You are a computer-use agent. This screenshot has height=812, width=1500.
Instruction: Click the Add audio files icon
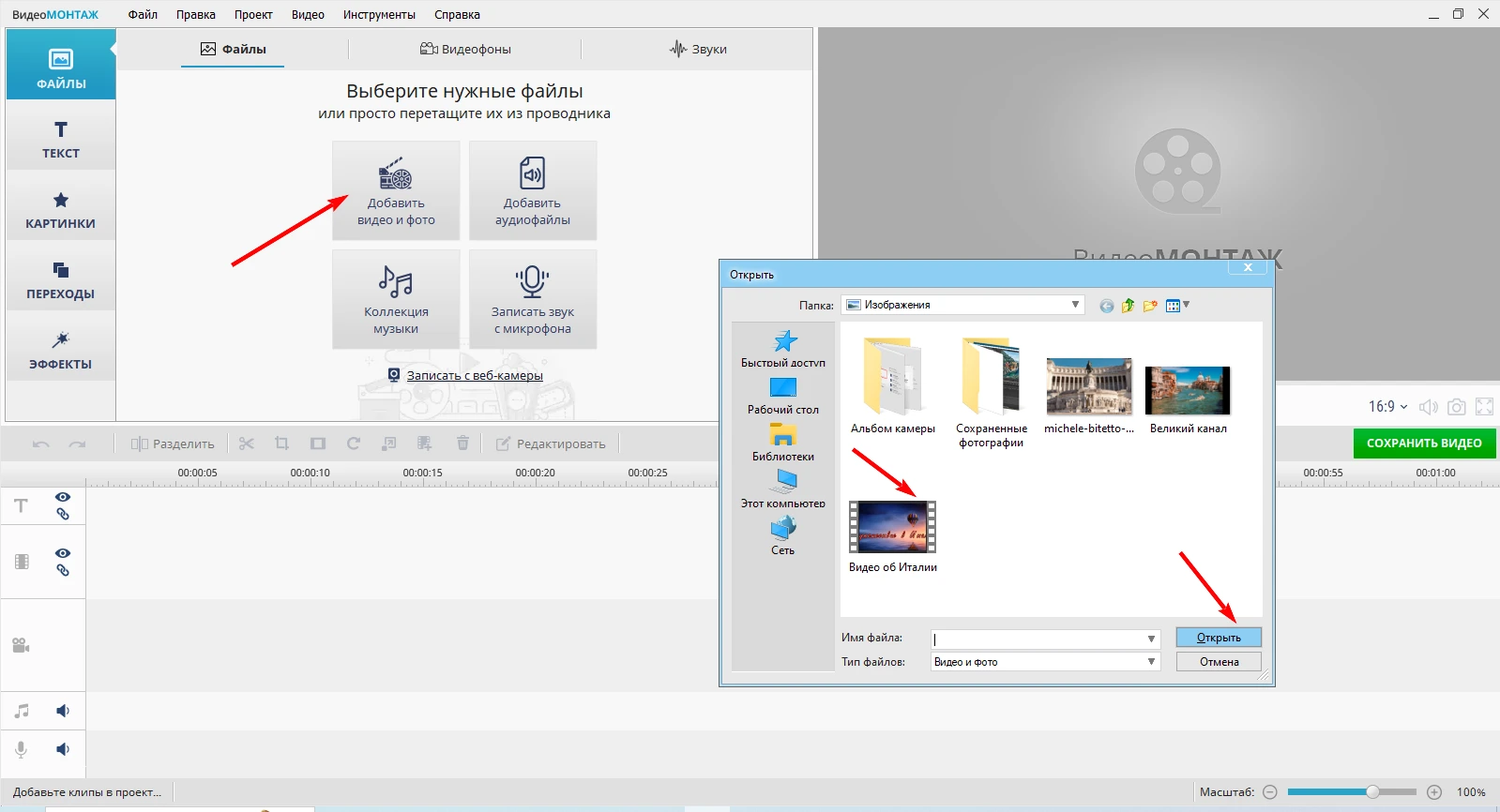coord(532,174)
